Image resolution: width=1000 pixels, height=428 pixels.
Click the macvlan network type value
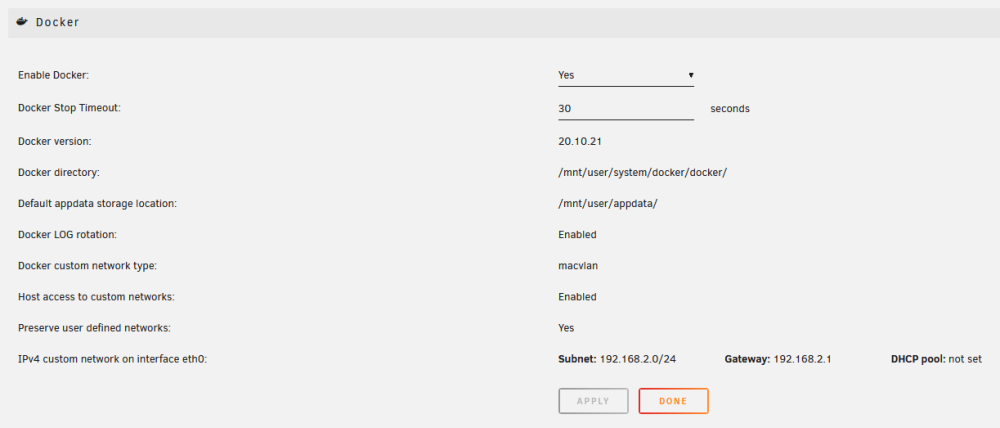tap(578, 266)
